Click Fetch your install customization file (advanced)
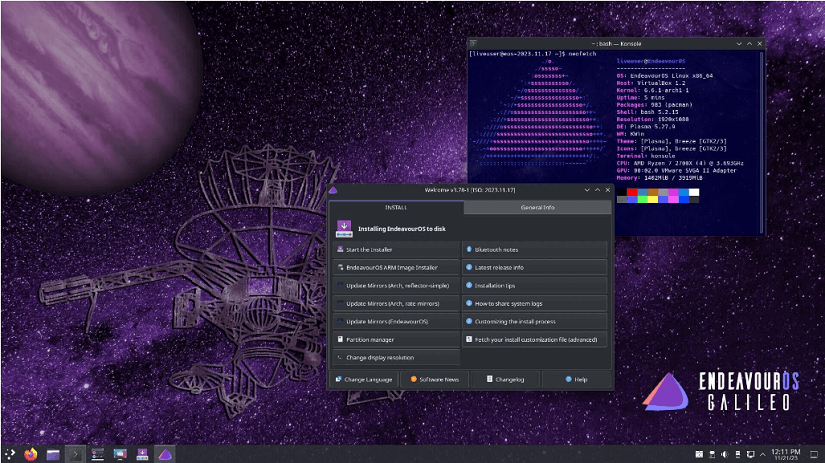Screen dimensions: 825x463 click(535, 339)
